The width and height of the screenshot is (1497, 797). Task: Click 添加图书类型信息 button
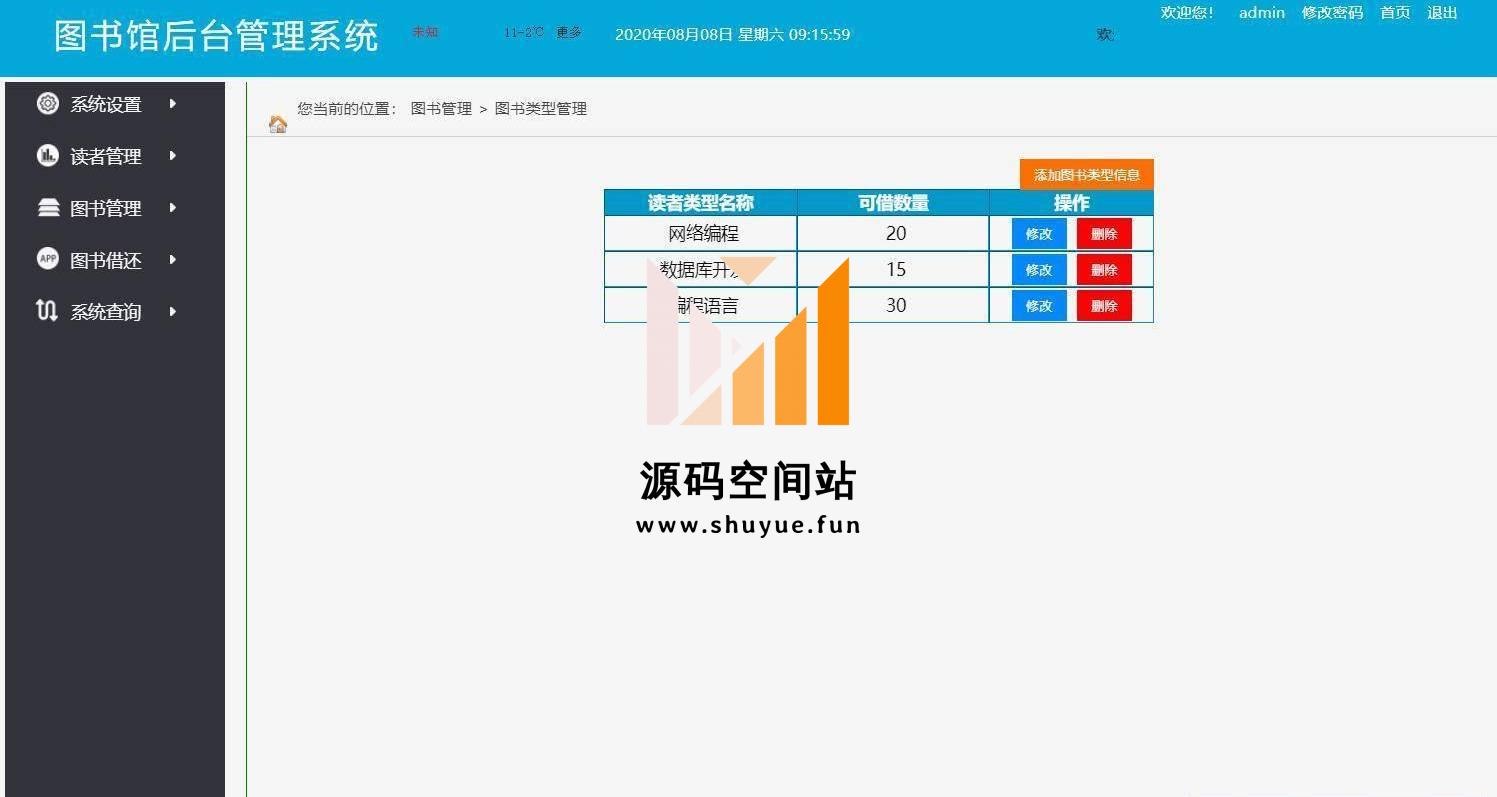1087,175
